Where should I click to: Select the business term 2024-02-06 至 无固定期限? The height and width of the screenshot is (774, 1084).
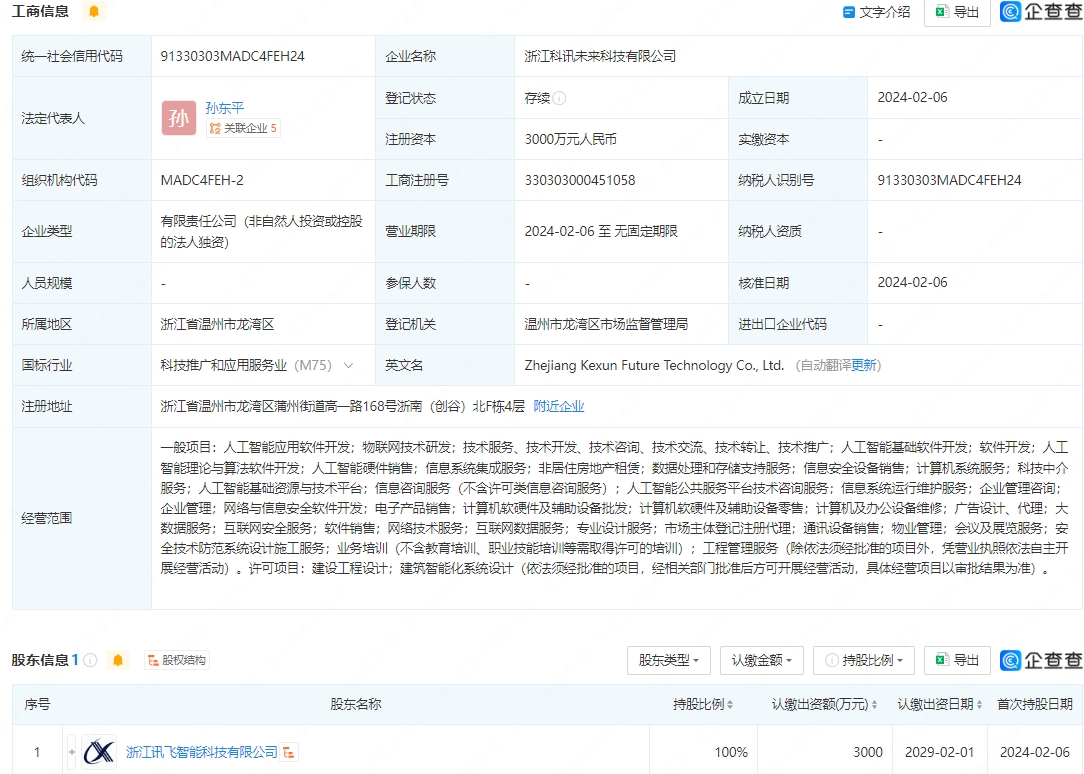pos(601,232)
